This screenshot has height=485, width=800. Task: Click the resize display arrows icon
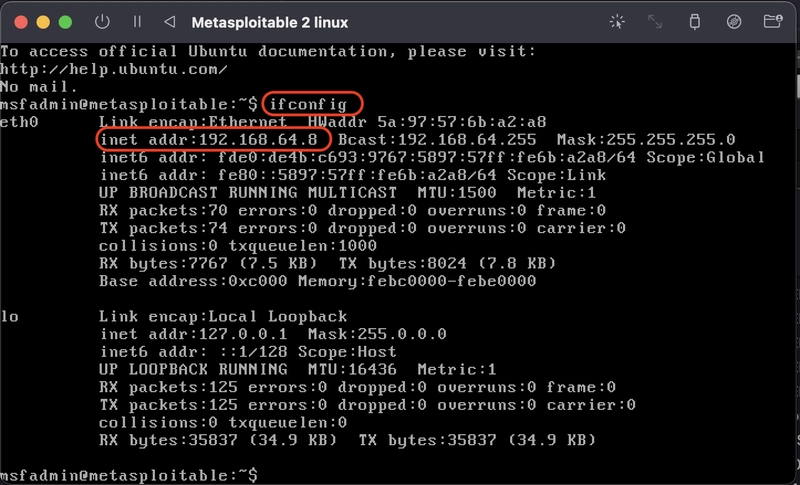tap(655, 22)
